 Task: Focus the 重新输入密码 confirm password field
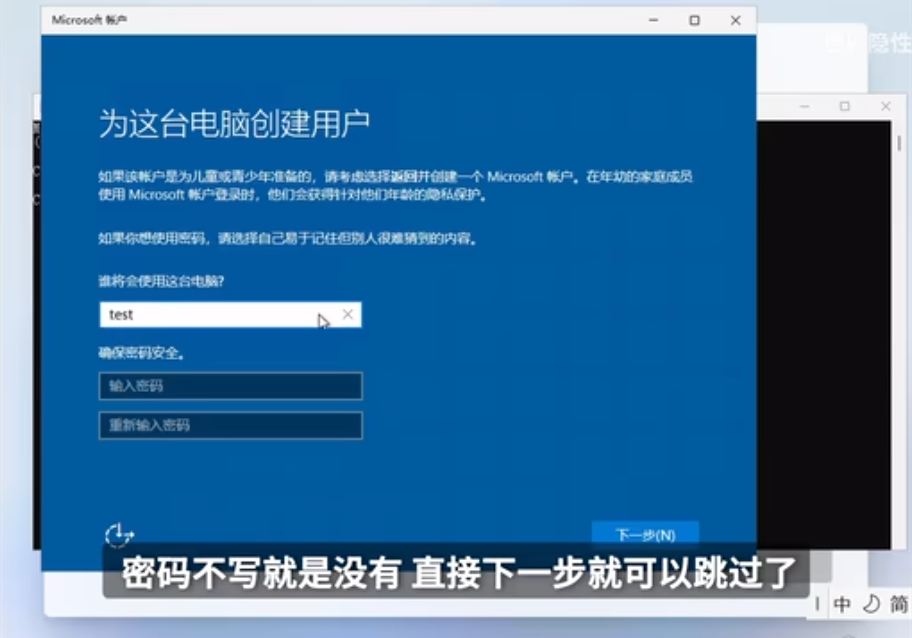[230, 425]
